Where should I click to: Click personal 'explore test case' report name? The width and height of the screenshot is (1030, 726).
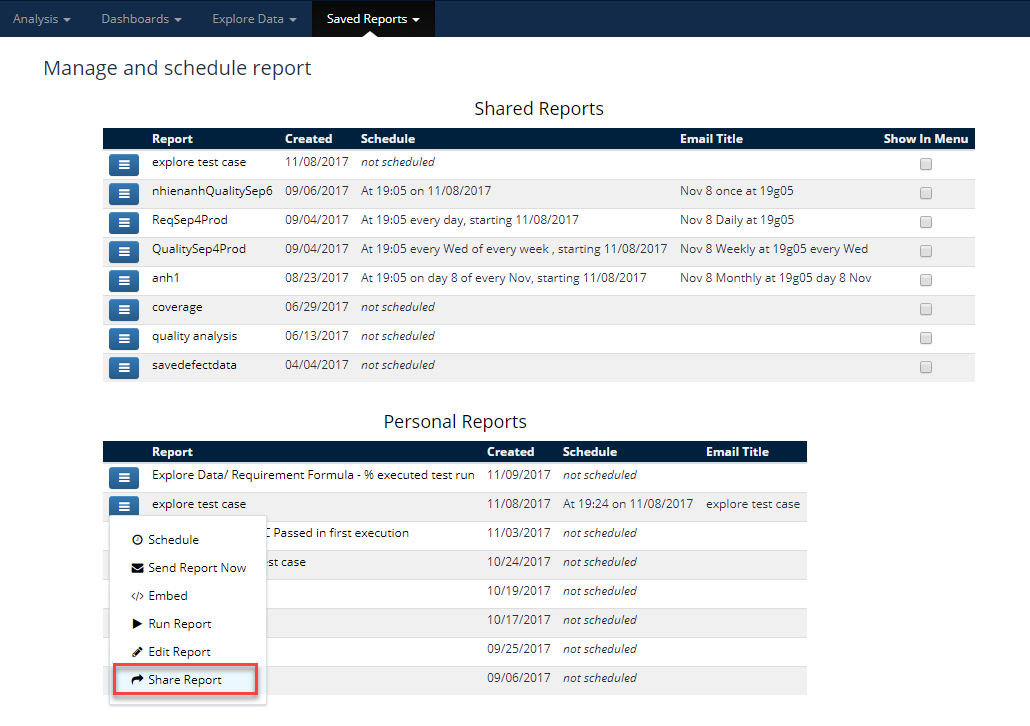[199, 504]
